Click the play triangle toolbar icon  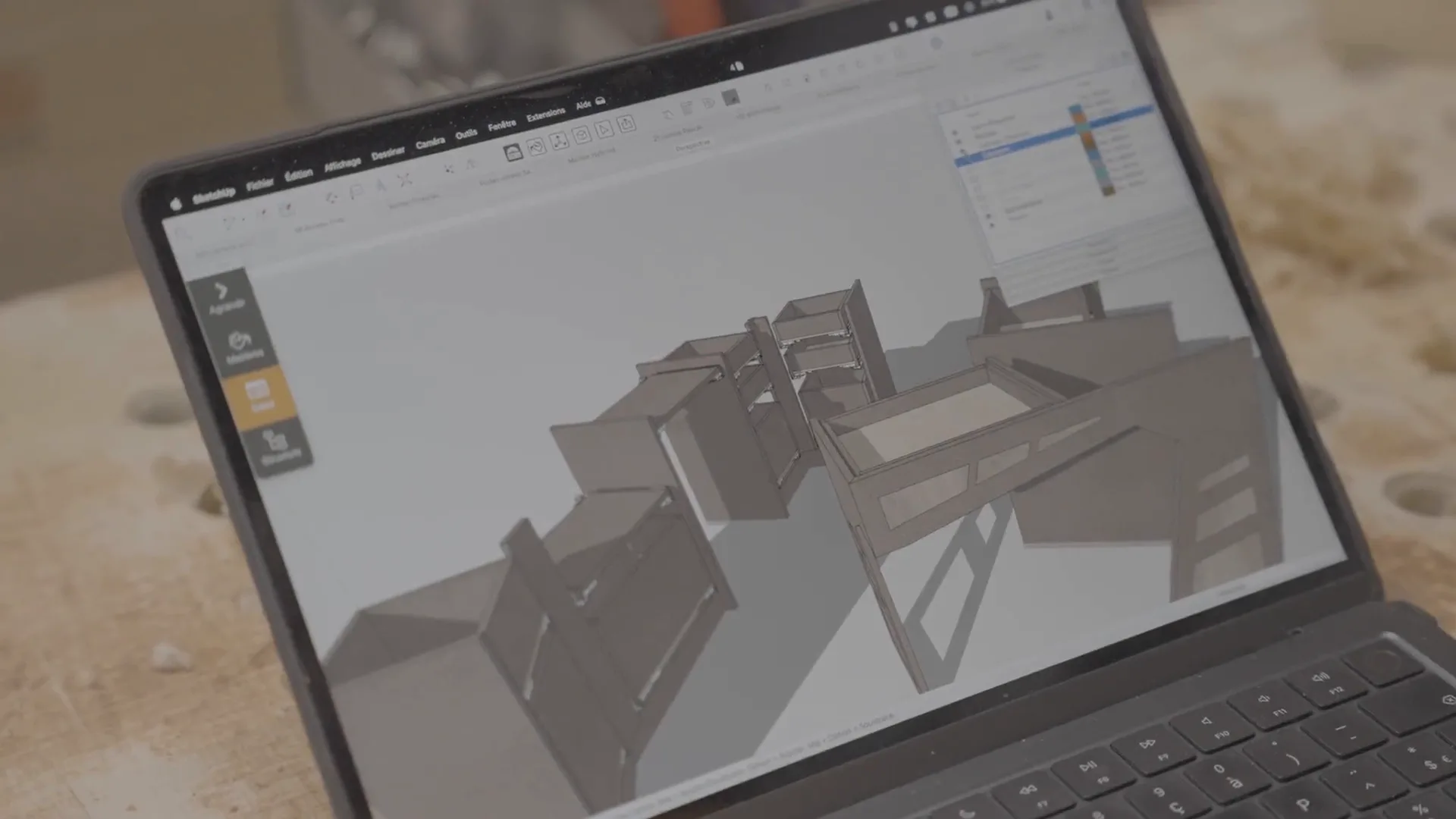point(604,130)
